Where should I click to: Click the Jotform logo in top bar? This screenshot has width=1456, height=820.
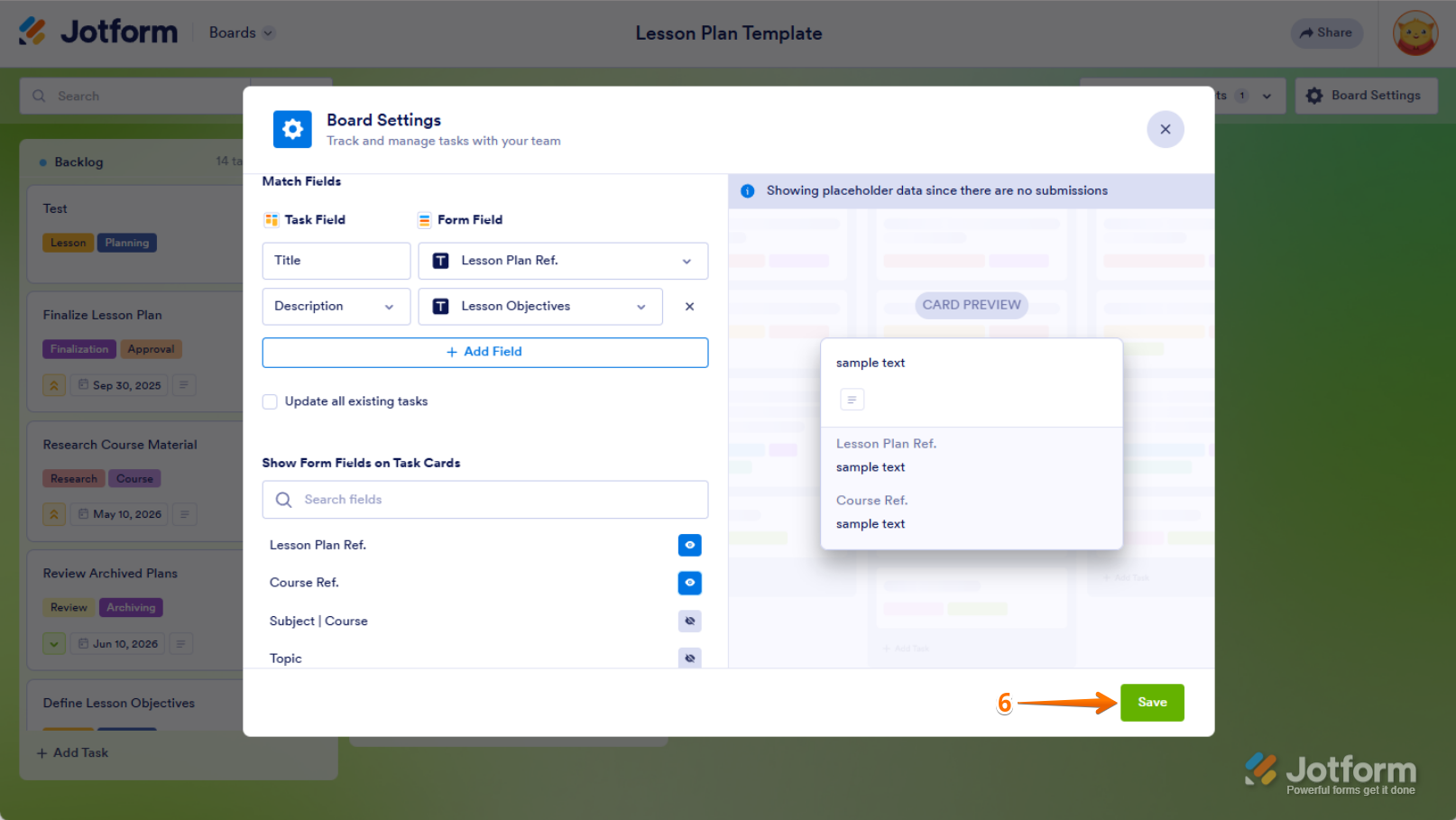point(98,32)
